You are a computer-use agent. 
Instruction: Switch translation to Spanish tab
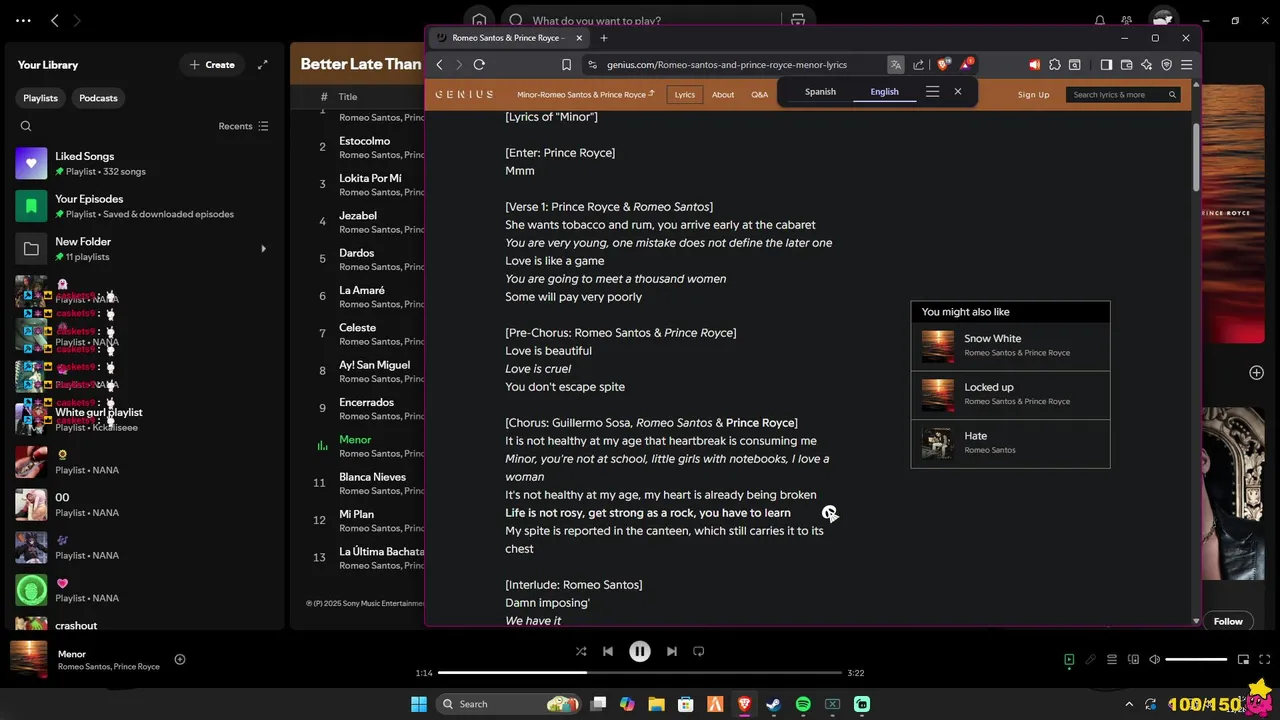(820, 92)
